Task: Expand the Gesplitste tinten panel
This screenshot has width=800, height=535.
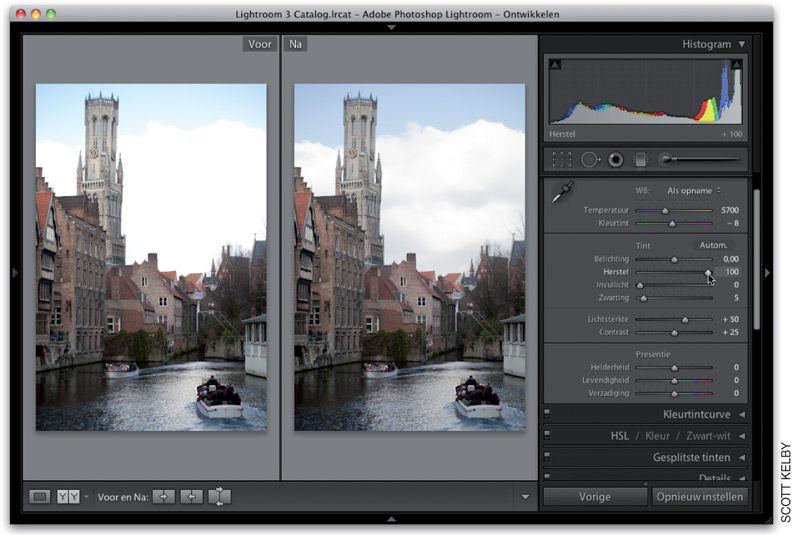Action: (x=742, y=457)
